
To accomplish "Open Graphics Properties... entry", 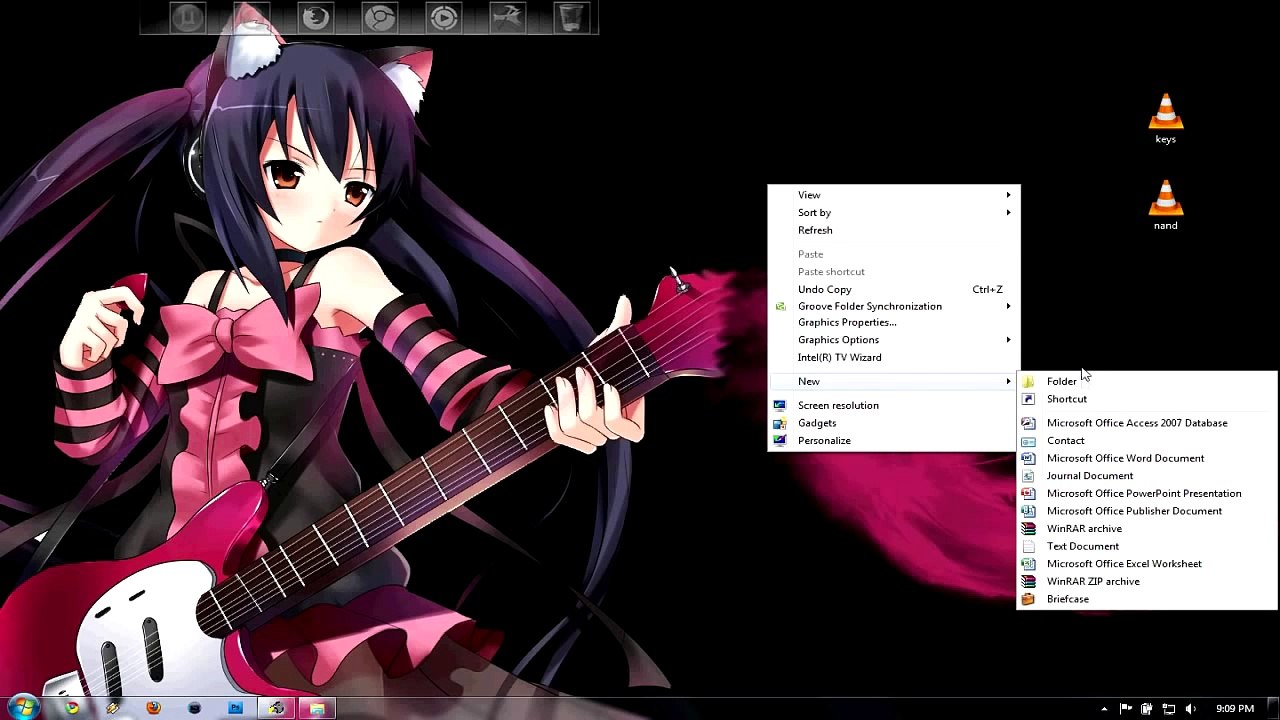I will pos(894,322).
